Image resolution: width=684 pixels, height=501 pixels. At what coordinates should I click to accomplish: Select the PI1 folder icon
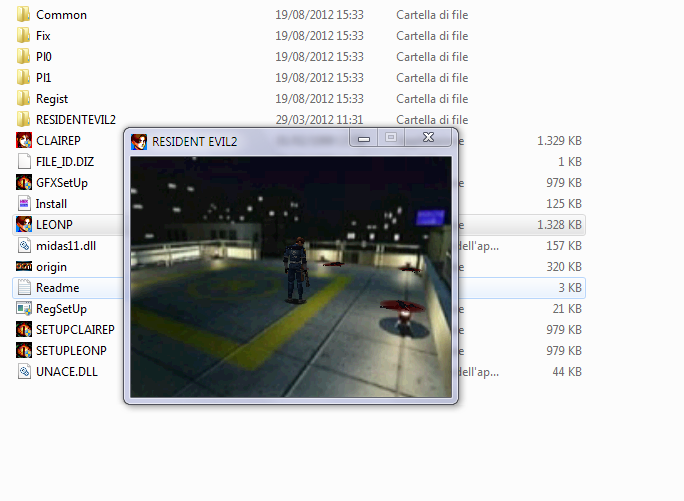pos(24,77)
